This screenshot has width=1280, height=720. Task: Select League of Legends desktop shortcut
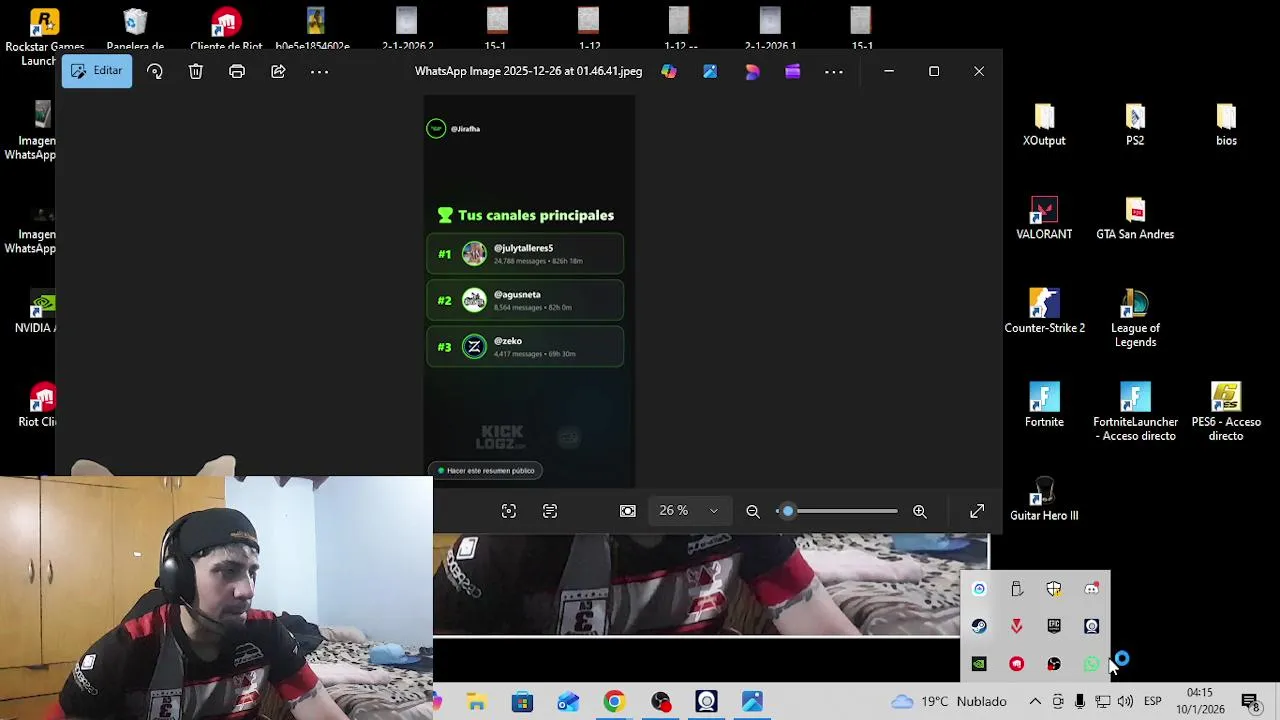pos(1135,318)
